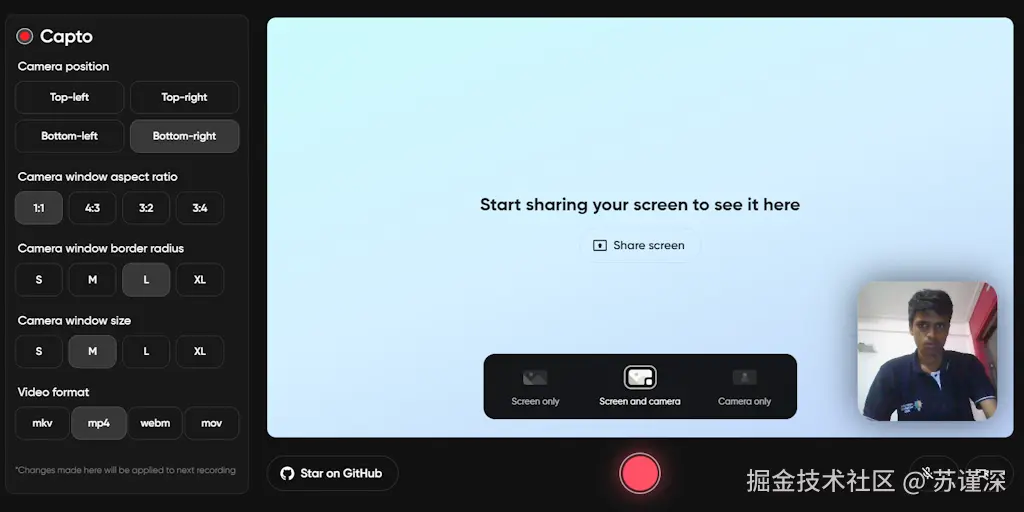Click the 'Changes made here will be applied' note
The image size is (1024, 512).
click(125, 470)
